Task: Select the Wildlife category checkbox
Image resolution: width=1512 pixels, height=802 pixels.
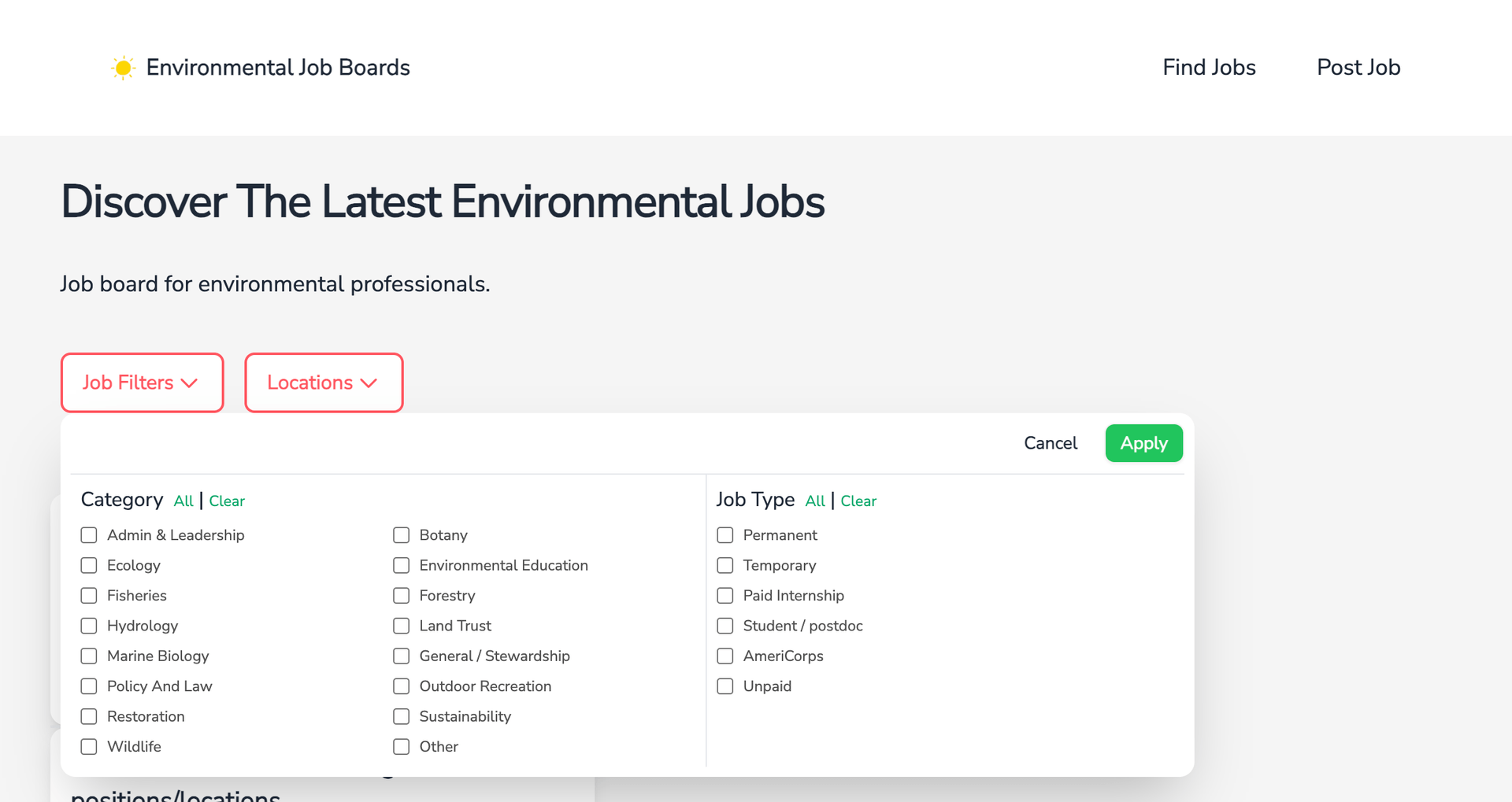Action: tap(89, 747)
